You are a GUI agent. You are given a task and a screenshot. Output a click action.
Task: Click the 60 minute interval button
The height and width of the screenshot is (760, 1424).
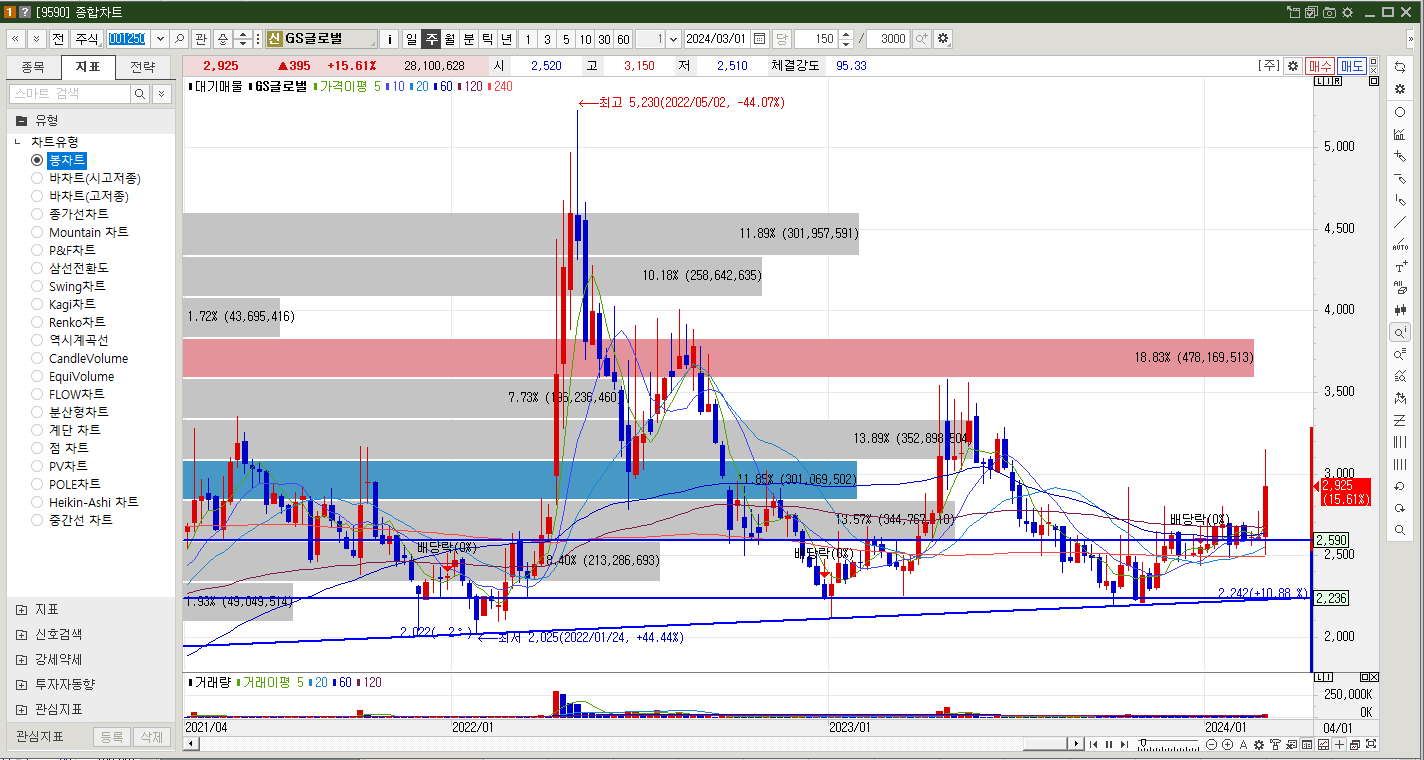coord(623,39)
